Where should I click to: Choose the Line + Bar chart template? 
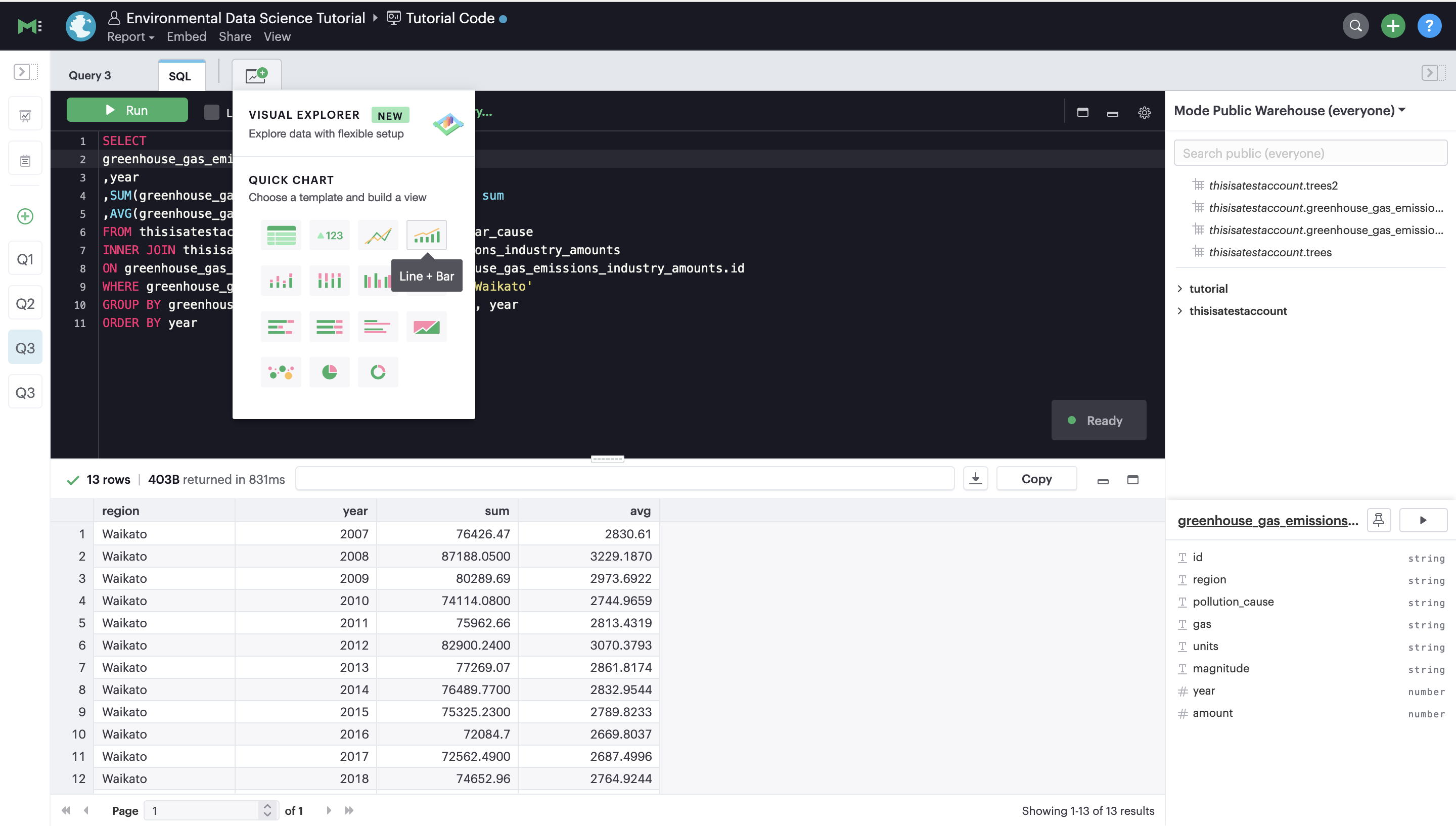pos(427,235)
